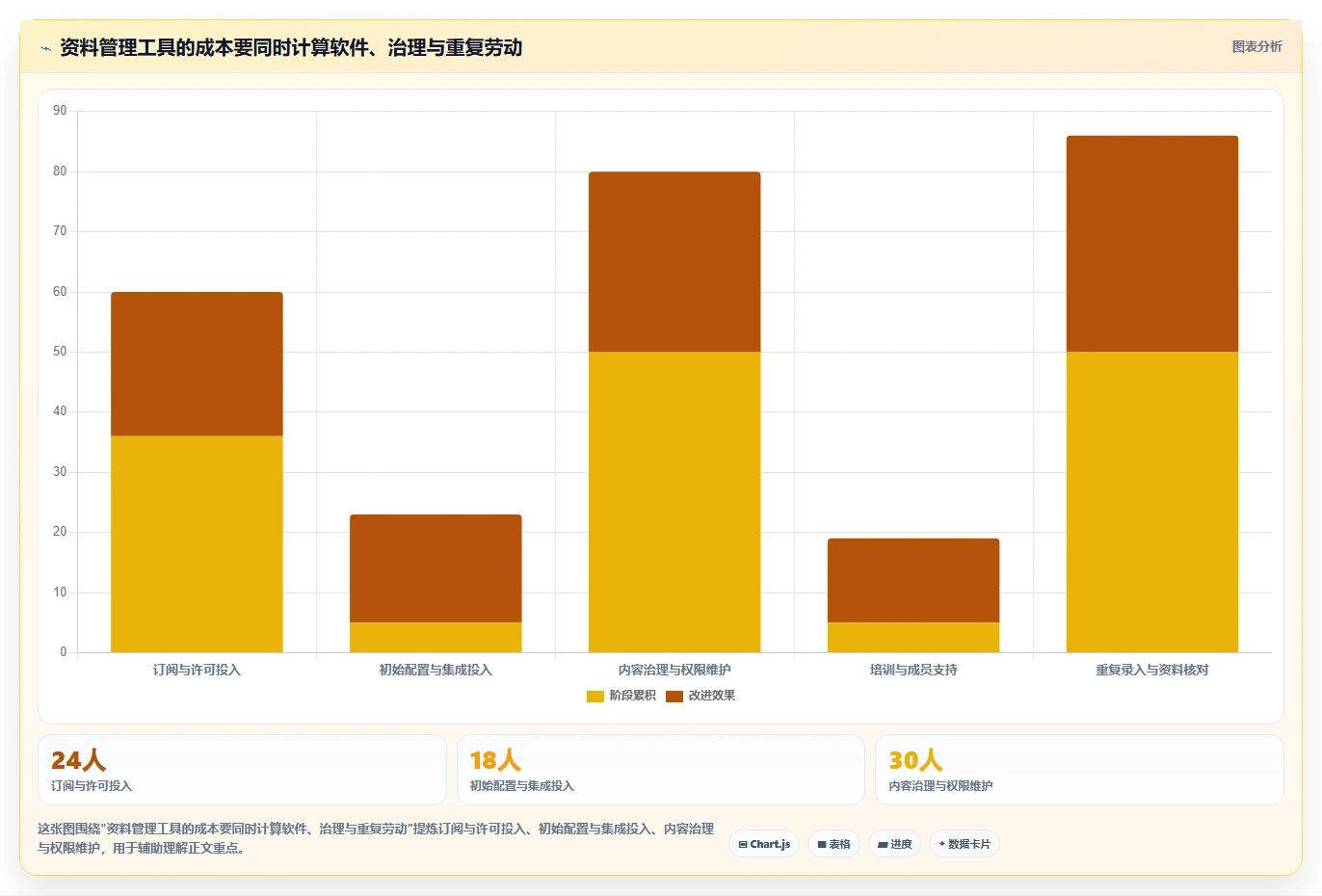Screen dimensions: 1322x896
Task: Click the 阶段累积 legend label
Action: pos(632,696)
